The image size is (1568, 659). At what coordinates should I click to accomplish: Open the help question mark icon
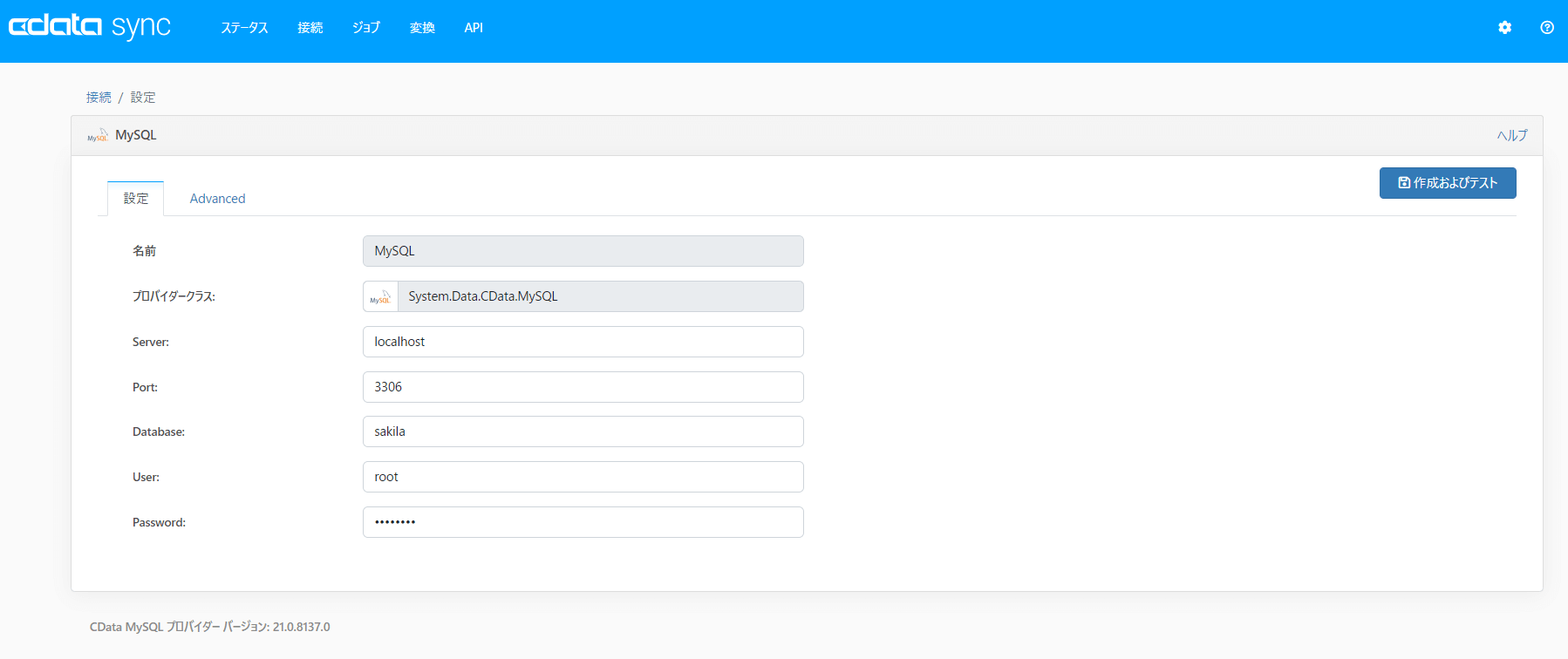click(1547, 28)
